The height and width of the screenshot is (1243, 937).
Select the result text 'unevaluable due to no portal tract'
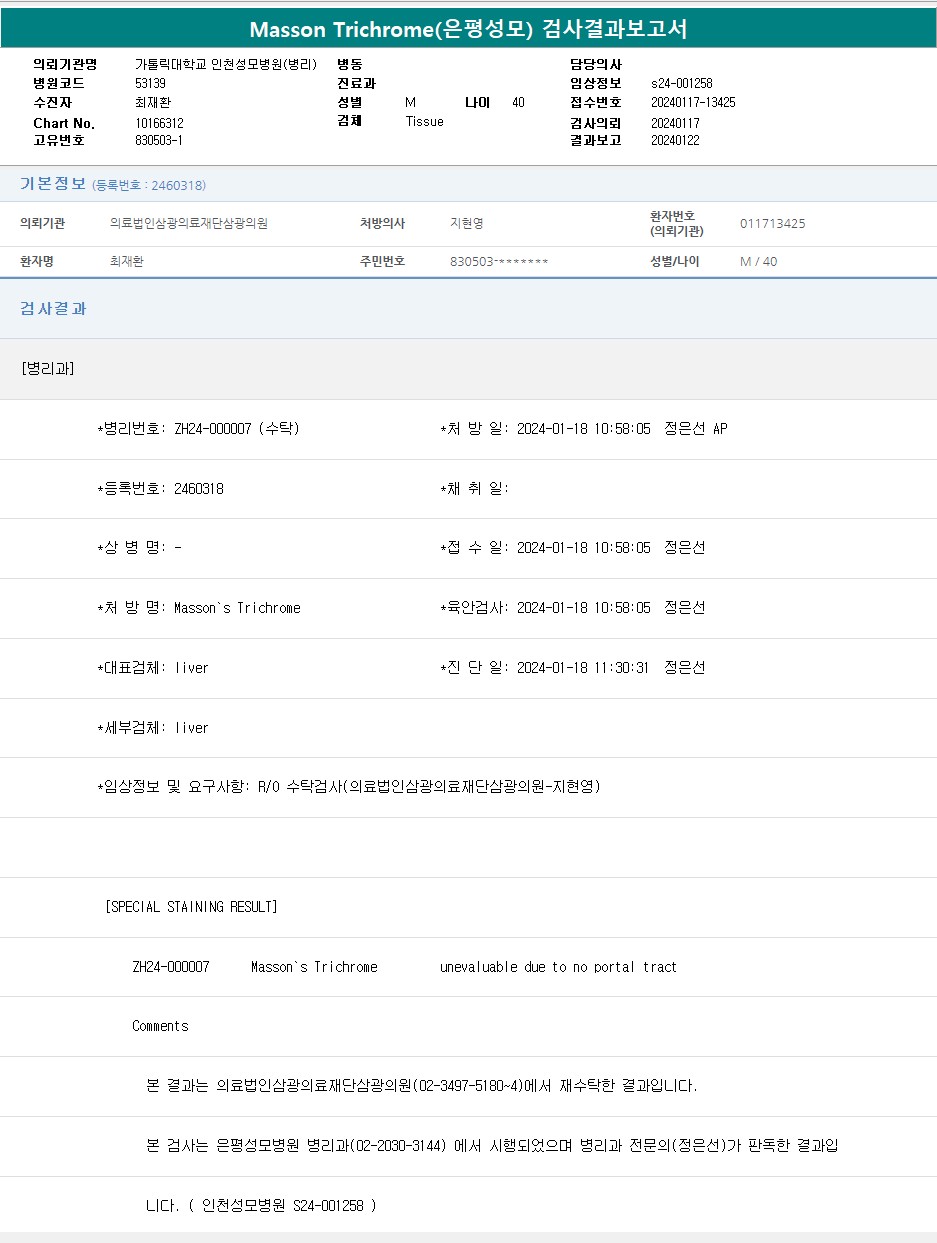point(558,966)
